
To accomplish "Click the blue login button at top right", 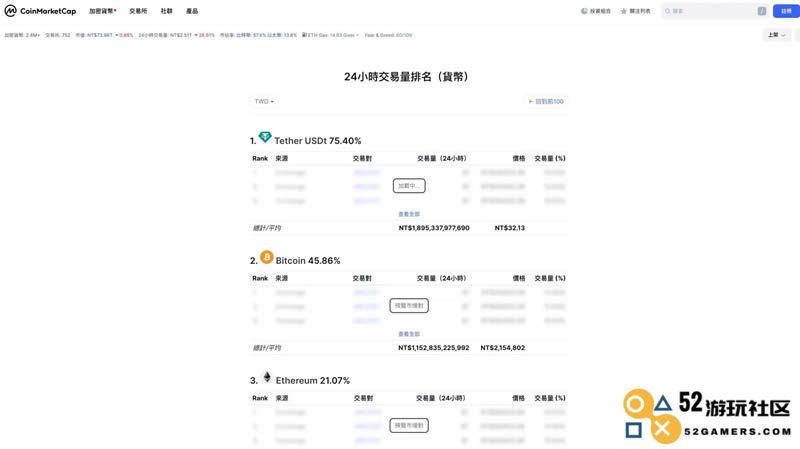I will [786, 11].
